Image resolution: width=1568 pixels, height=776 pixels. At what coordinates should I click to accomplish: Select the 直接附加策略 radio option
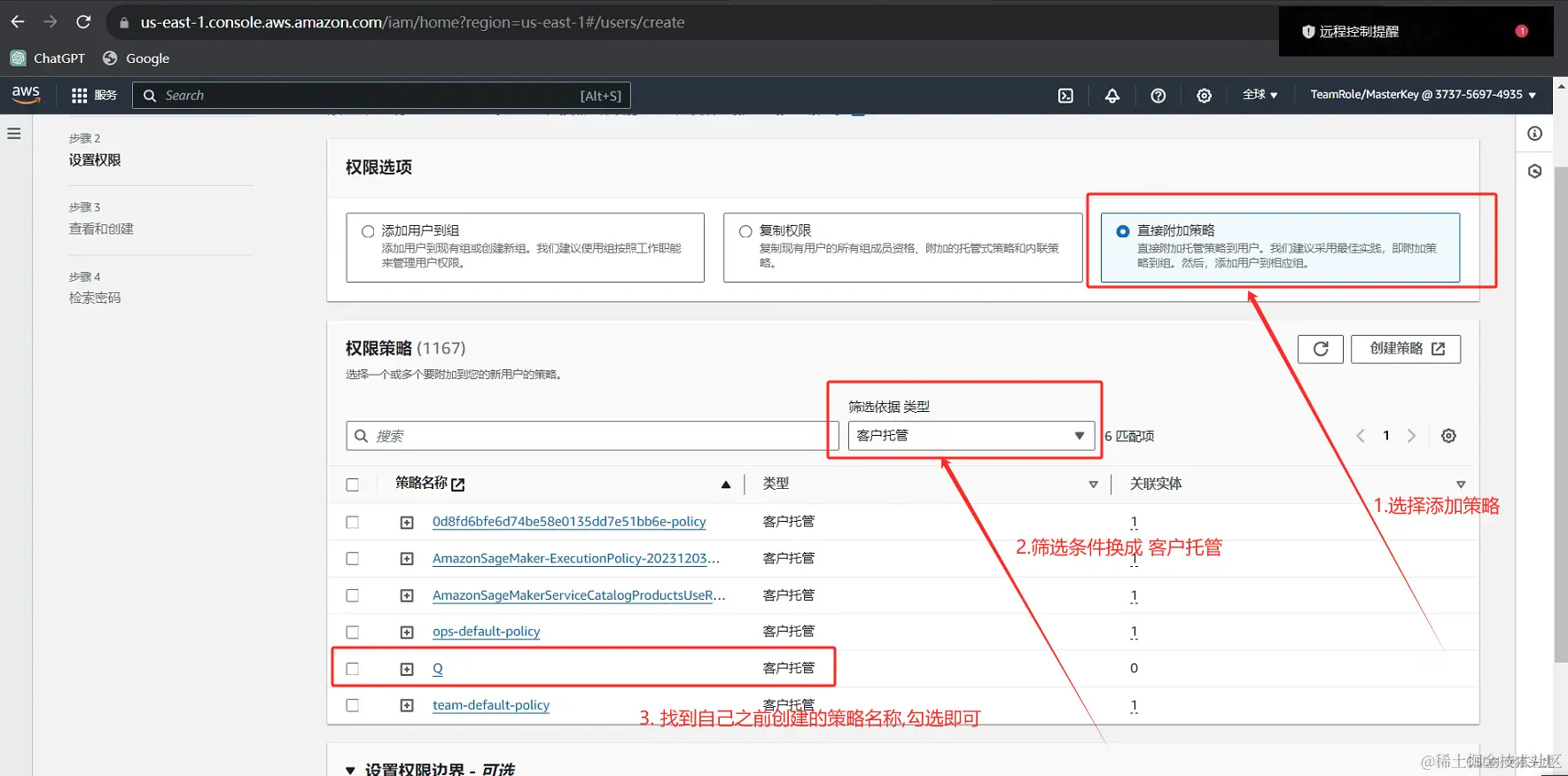click(1123, 231)
